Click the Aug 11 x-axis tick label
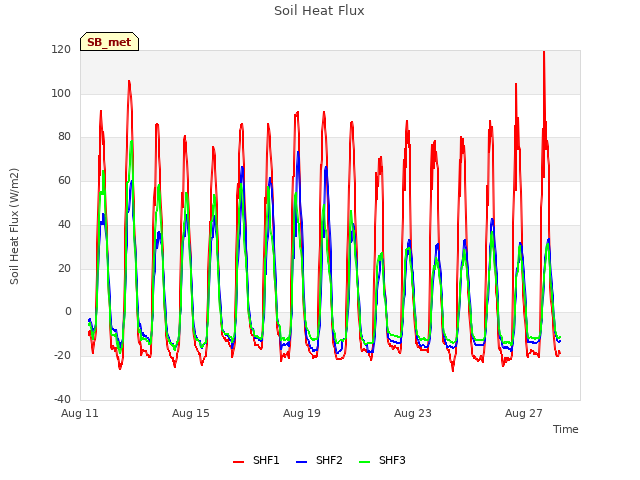This screenshot has height=480, width=640. (80, 413)
